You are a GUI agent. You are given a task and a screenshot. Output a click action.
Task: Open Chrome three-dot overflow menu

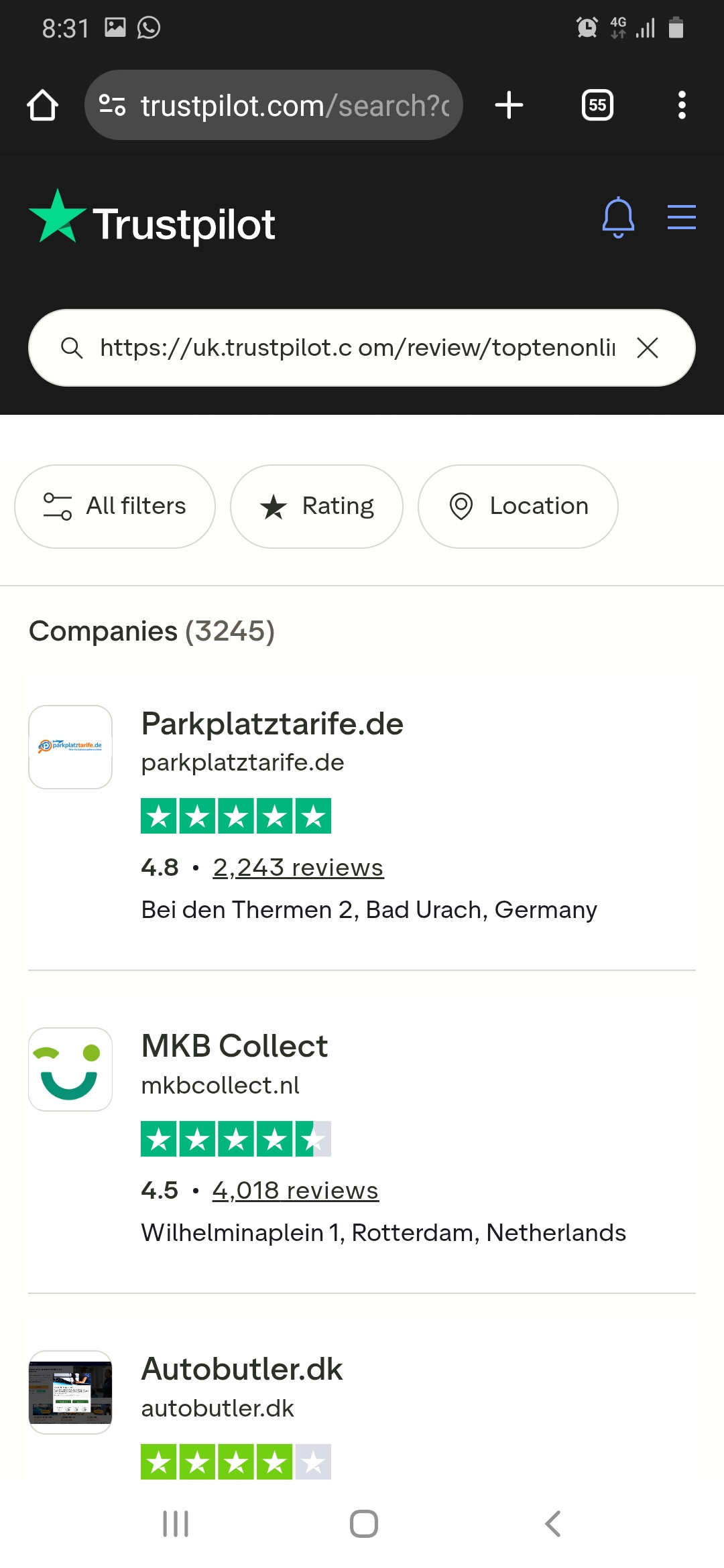(682, 105)
